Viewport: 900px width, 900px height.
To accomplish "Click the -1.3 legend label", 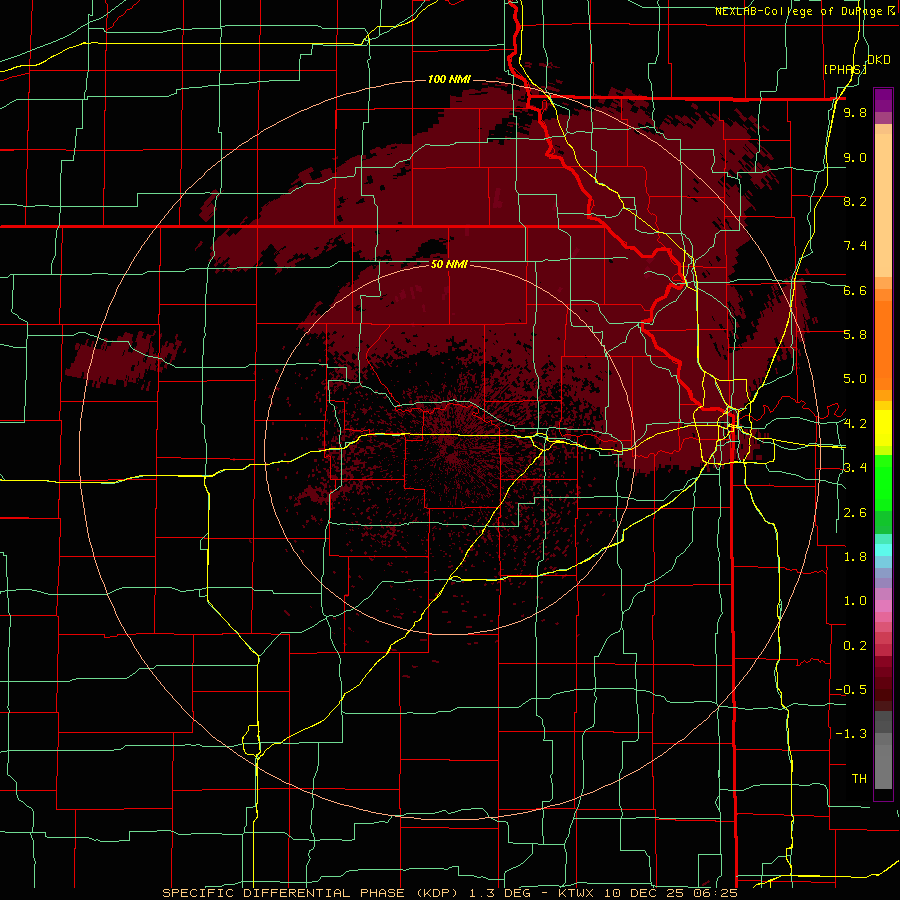I will tap(851, 734).
